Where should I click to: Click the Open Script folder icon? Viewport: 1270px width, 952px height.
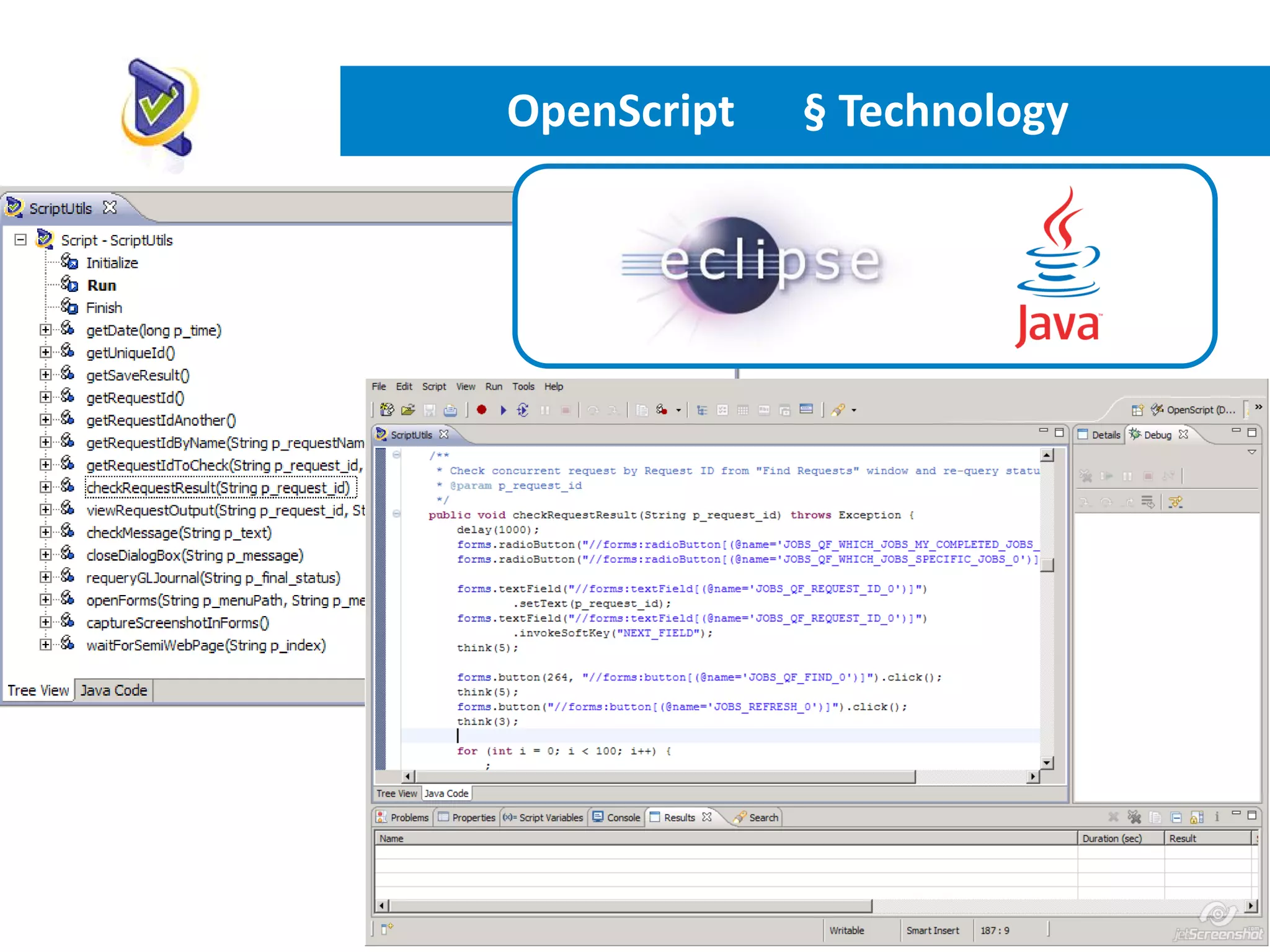pos(408,410)
